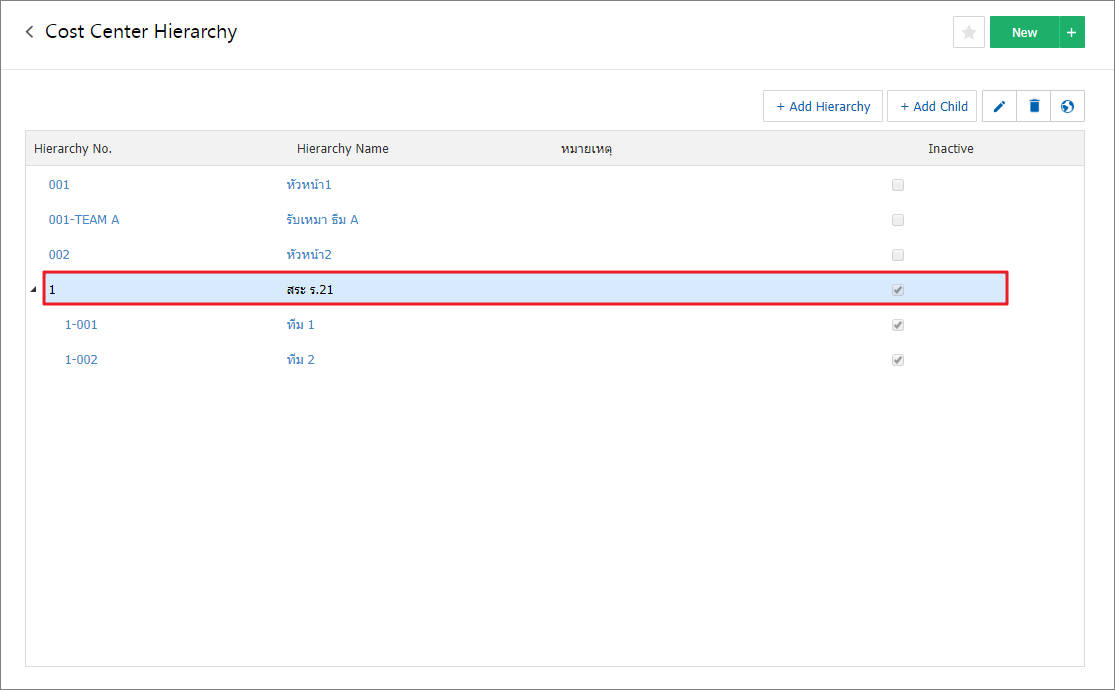Uncheck Inactive for row 1-001
Image resolution: width=1115 pixels, height=690 pixels.
point(897,324)
